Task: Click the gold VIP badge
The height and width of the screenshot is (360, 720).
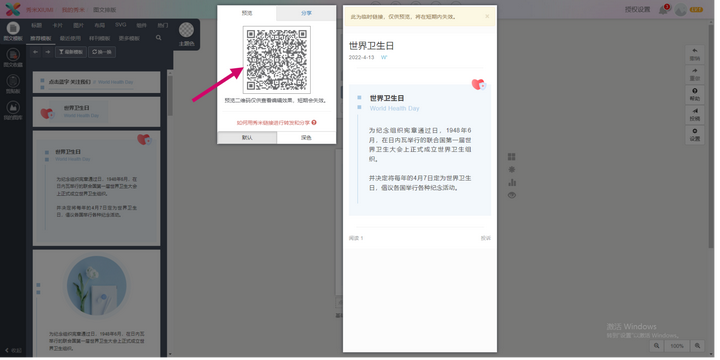Action: pyautogui.click(x=696, y=9)
